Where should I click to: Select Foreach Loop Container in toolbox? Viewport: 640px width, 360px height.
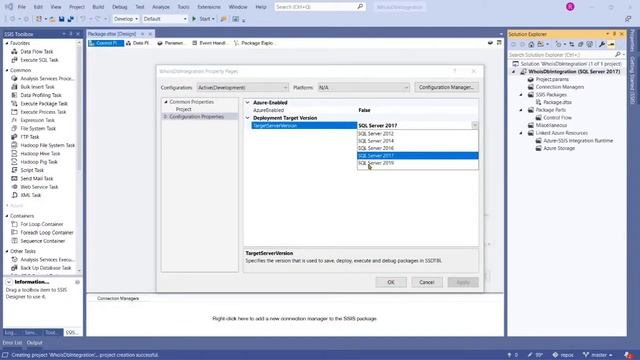(47, 233)
